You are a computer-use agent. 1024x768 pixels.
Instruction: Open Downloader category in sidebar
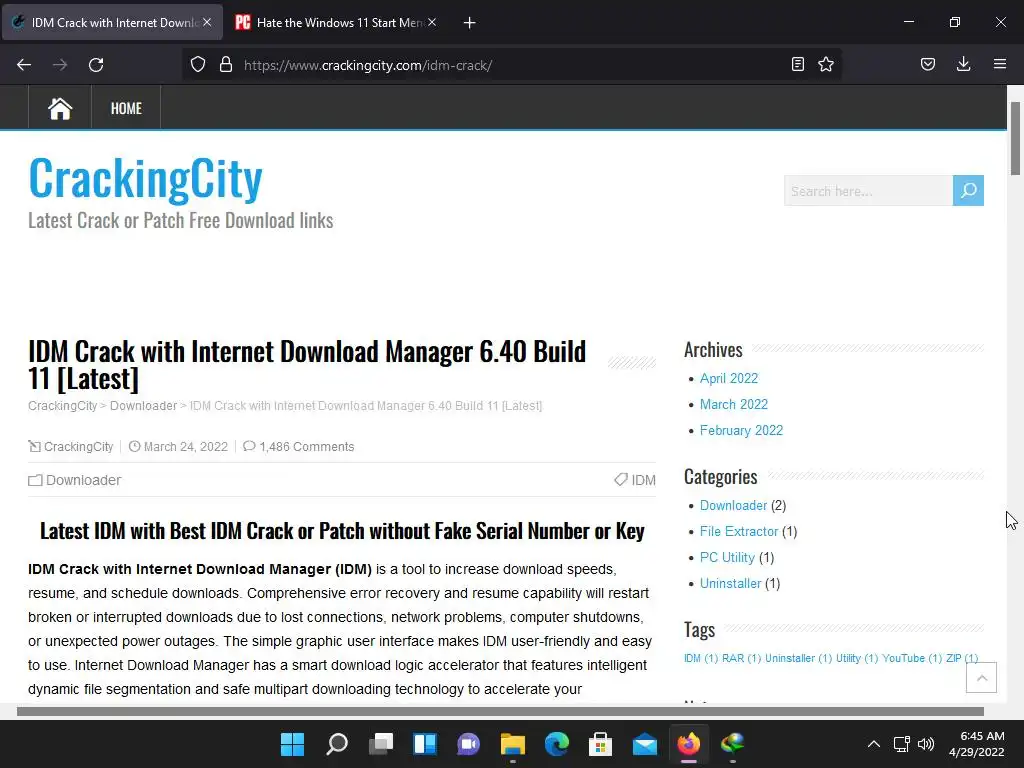coord(733,505)
